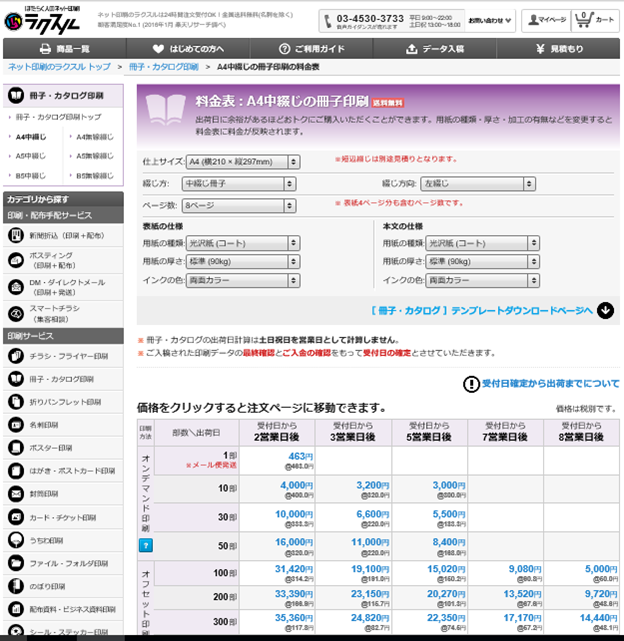Open the 仕上サイズ dropdown

(260, 160)
